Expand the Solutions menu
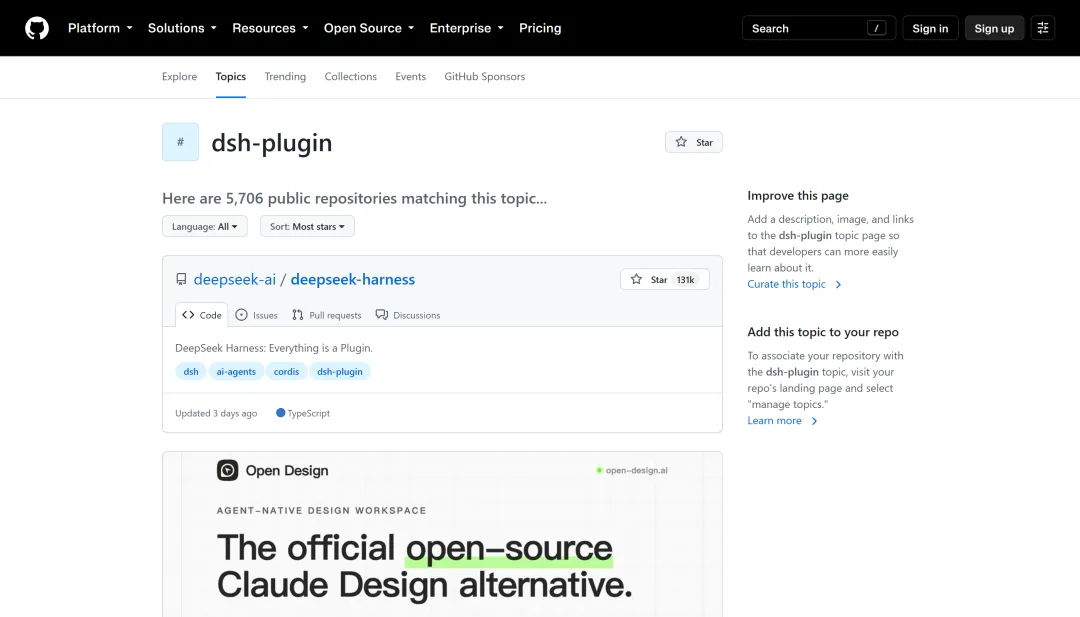The image size is (1080, 617). click(183, 28)
